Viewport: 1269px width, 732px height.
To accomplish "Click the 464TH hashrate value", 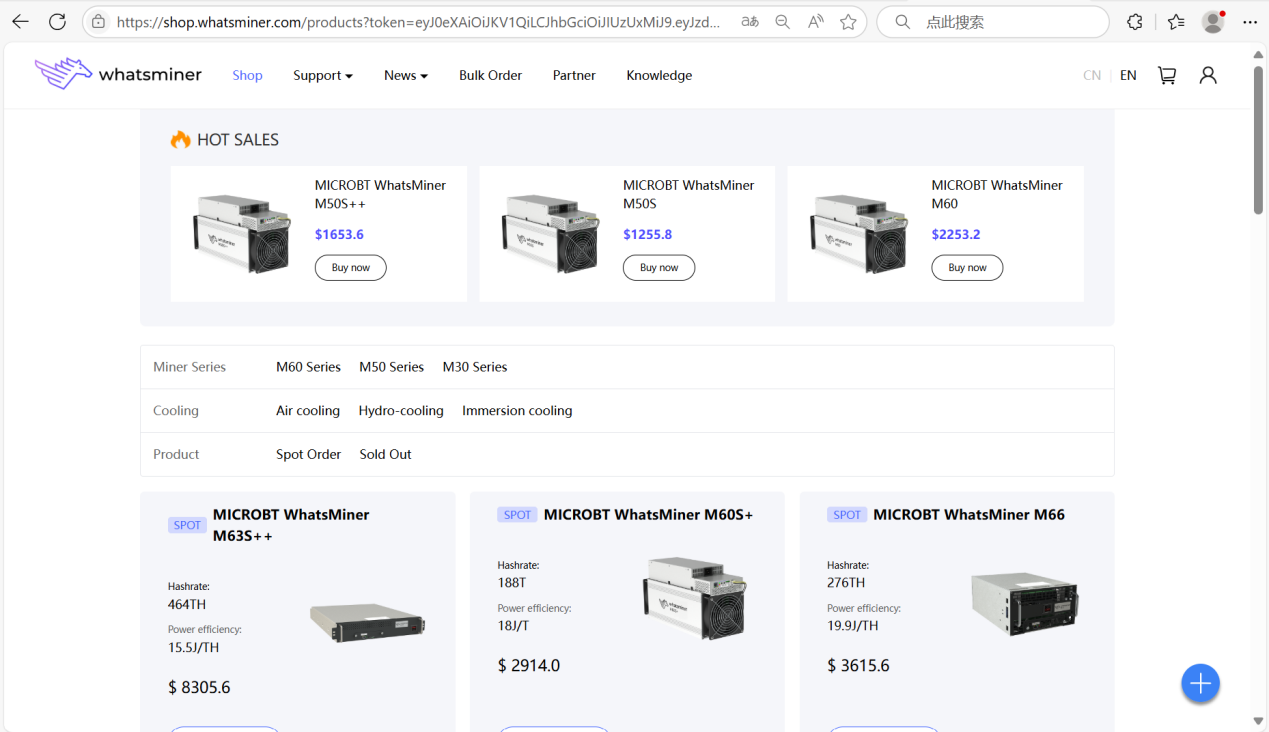I will tap(187, 605).
